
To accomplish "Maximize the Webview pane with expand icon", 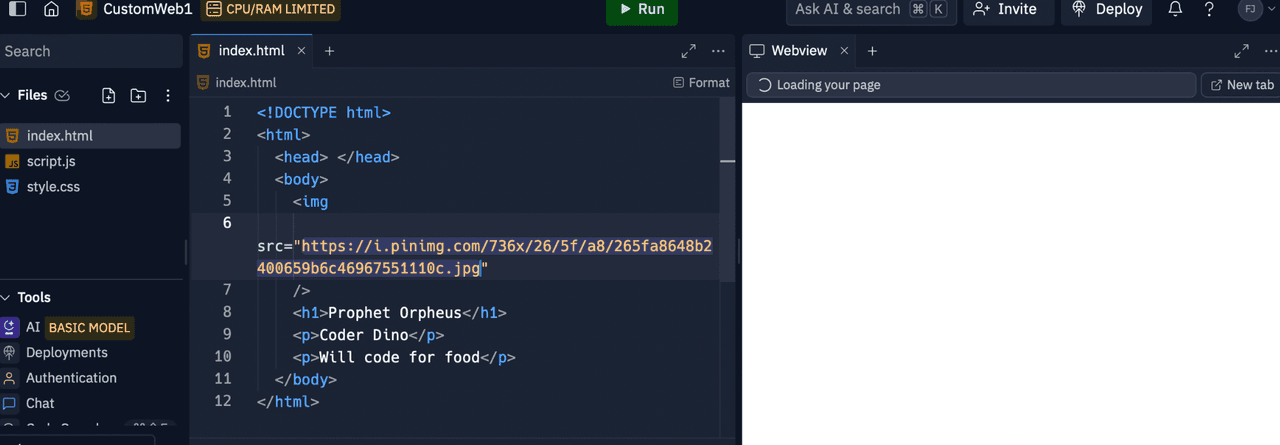I will tap(1241, 51).
